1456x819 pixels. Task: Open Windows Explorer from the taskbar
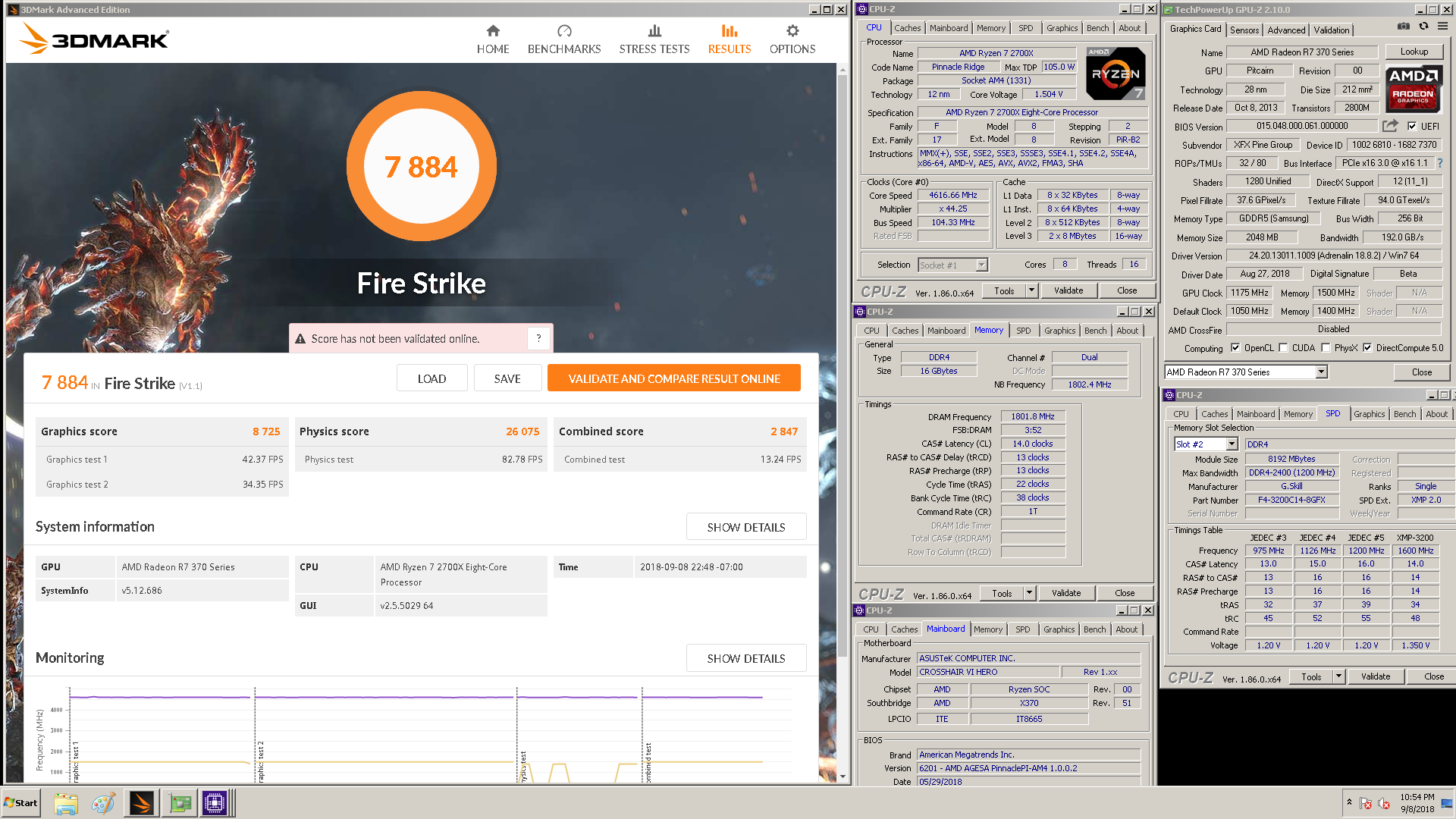(x=66, y=803)
